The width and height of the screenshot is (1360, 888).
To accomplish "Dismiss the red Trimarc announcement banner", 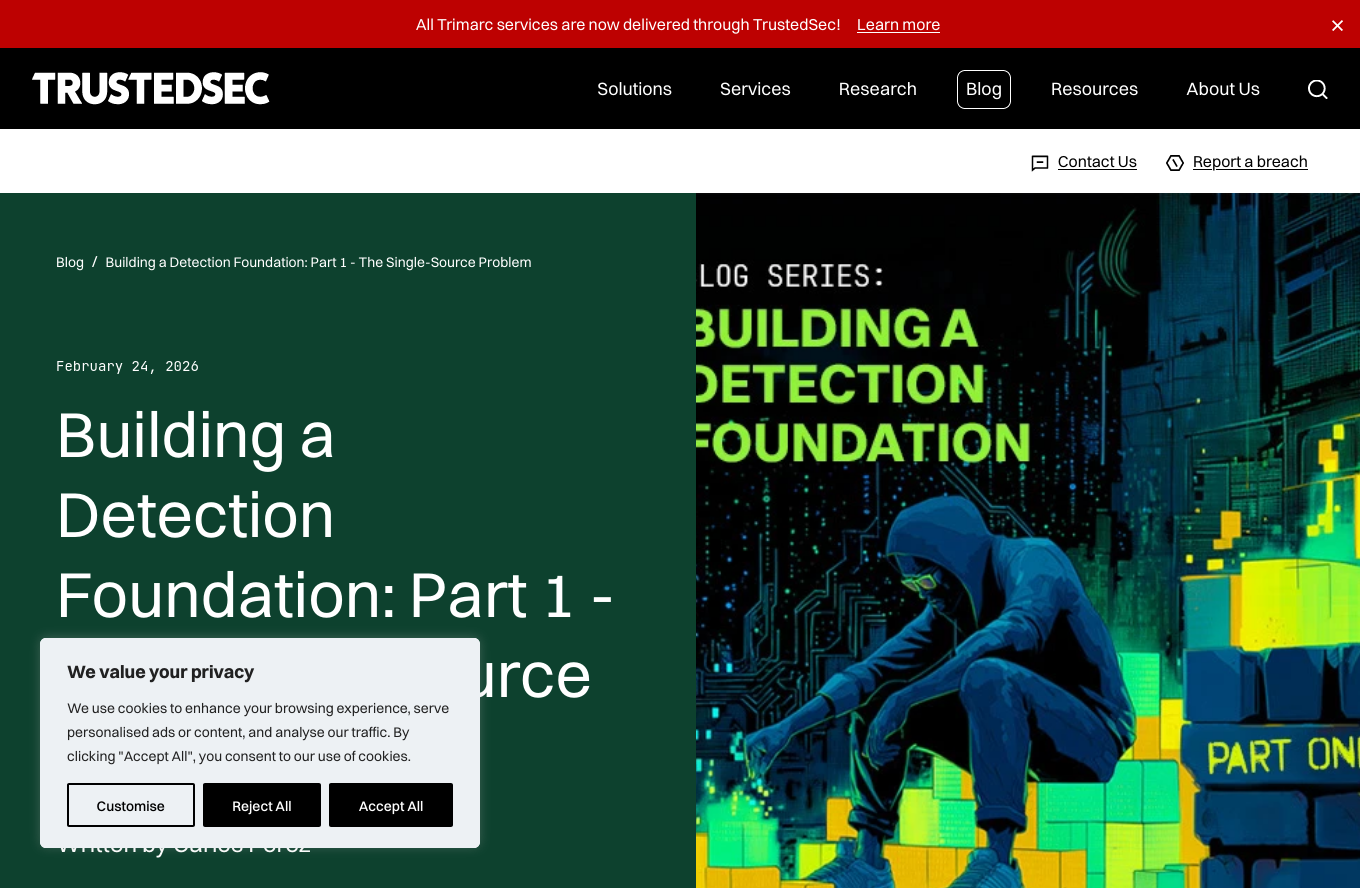I will pyautogui.click(x=1337, y=25).
